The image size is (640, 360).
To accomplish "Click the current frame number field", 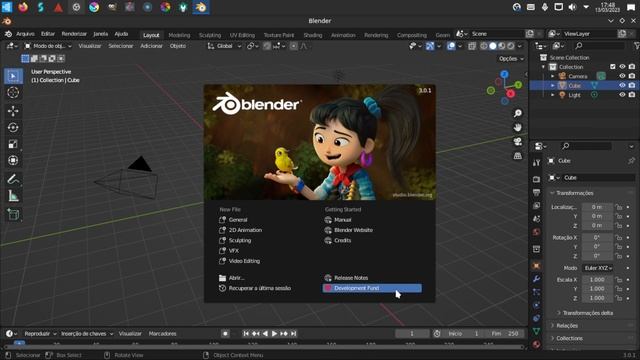I will click(412, 333).
